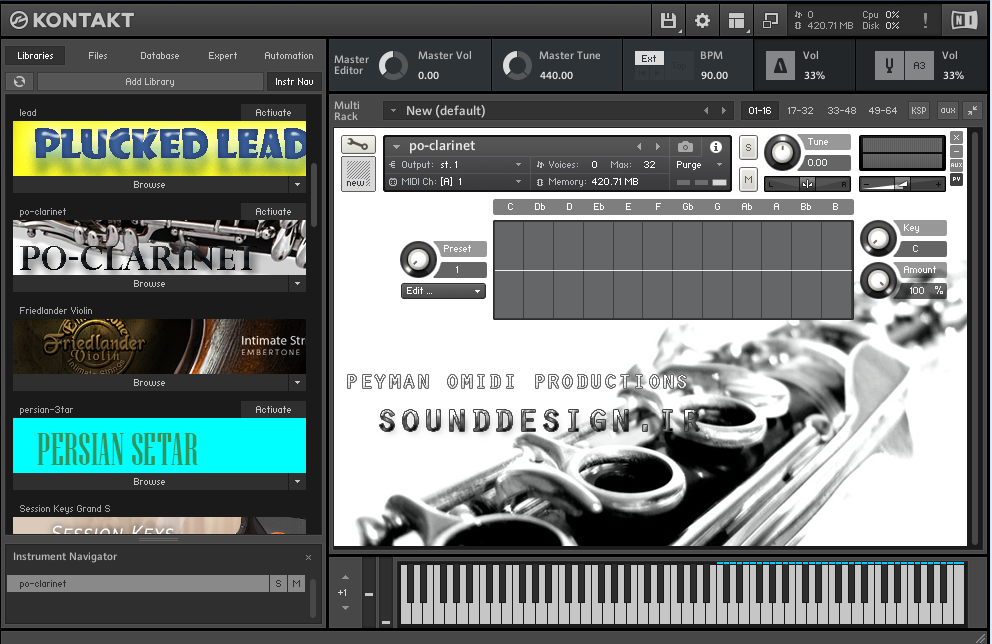Switch to the Libraries tab
This screenshot has height=644, width=992.
(35, 56)
